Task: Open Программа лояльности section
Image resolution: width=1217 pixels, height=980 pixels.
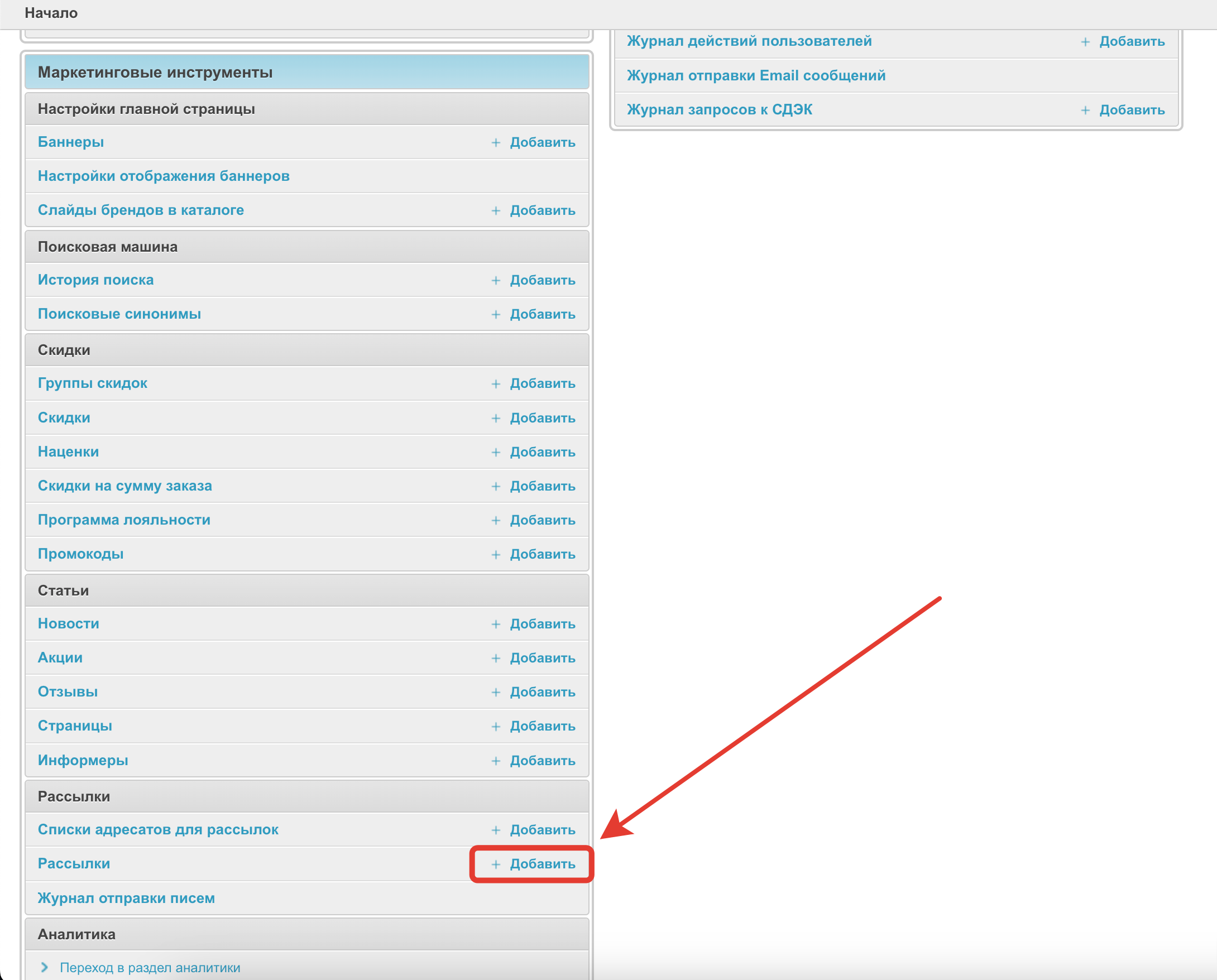Action: click(124, 520)
